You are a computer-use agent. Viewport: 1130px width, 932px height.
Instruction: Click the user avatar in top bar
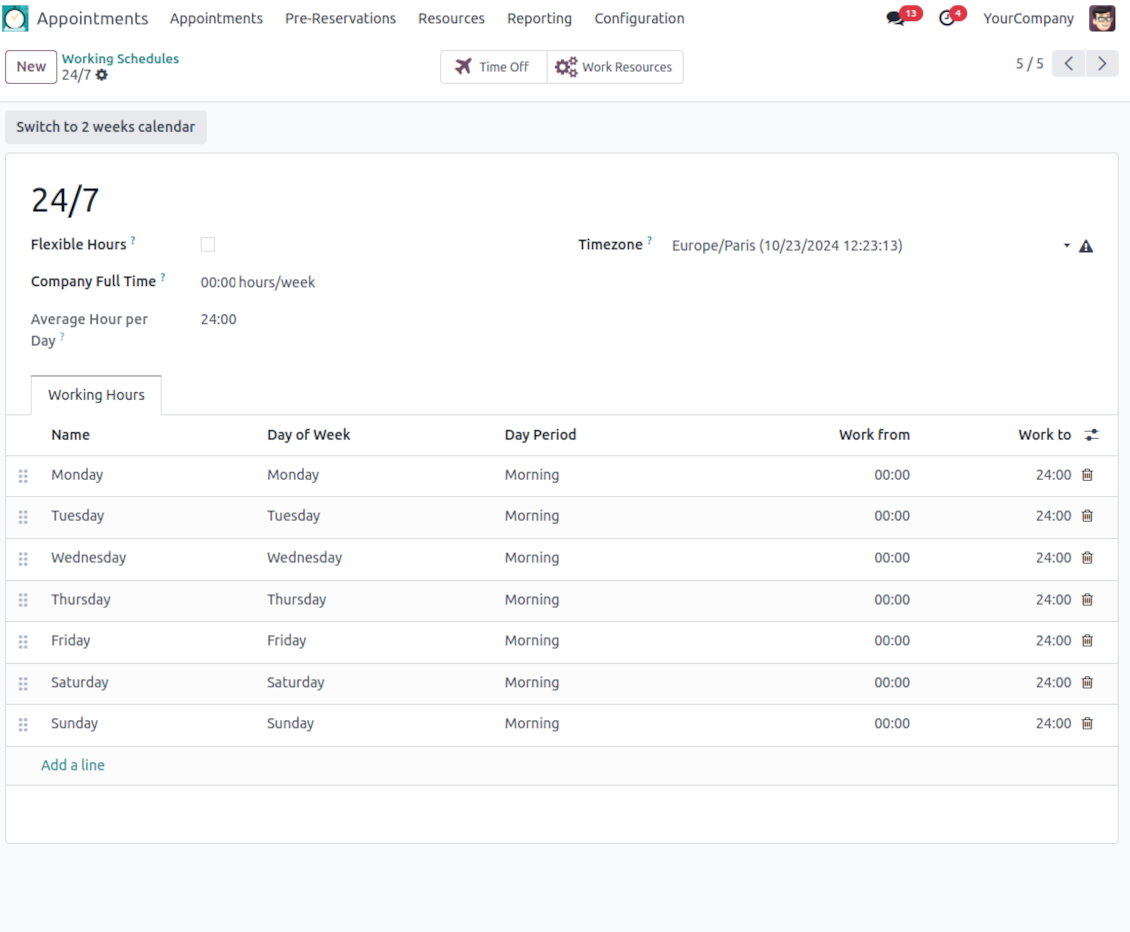(1102, 18)
